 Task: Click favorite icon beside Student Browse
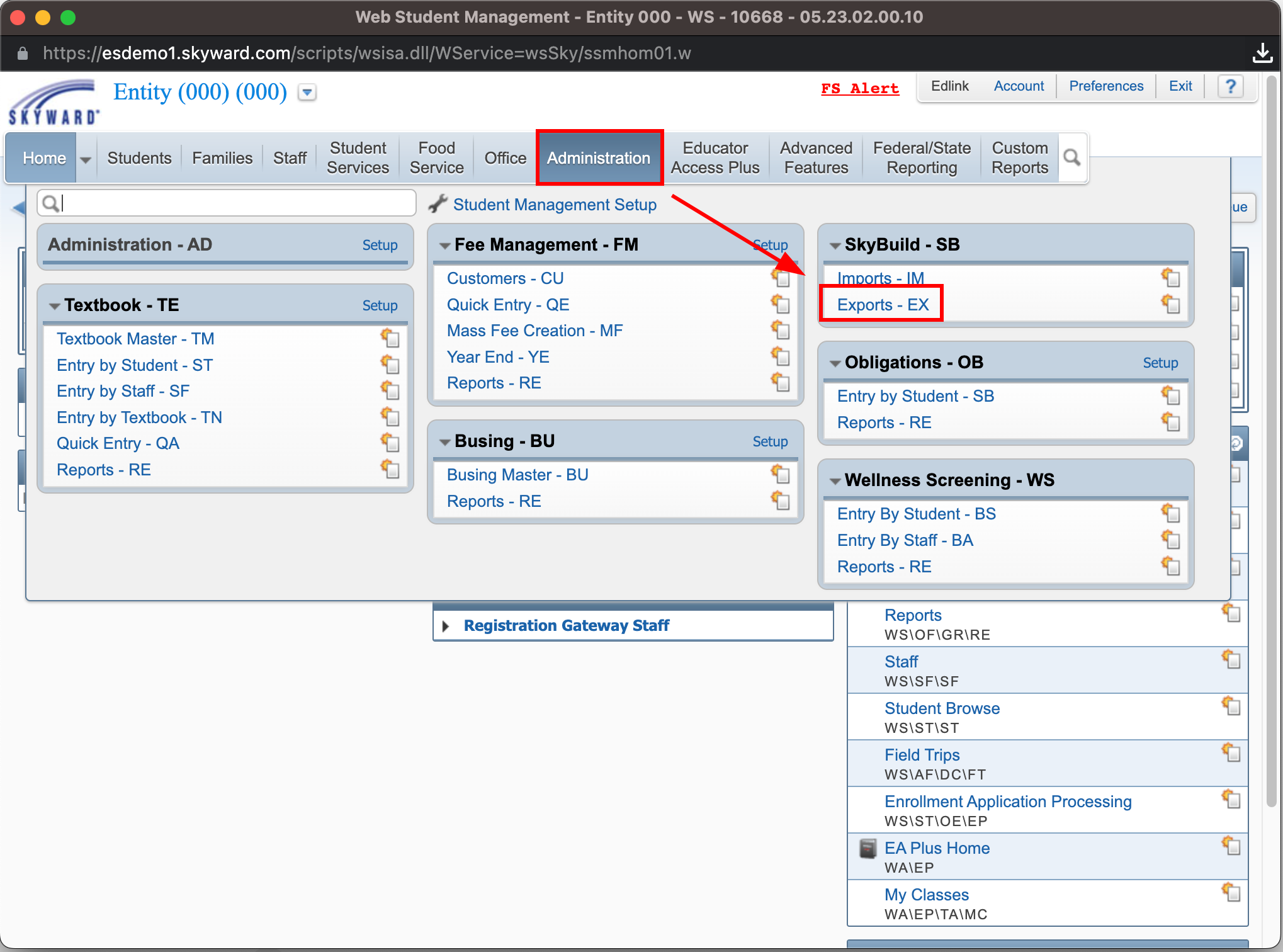tap(1231, 706)
